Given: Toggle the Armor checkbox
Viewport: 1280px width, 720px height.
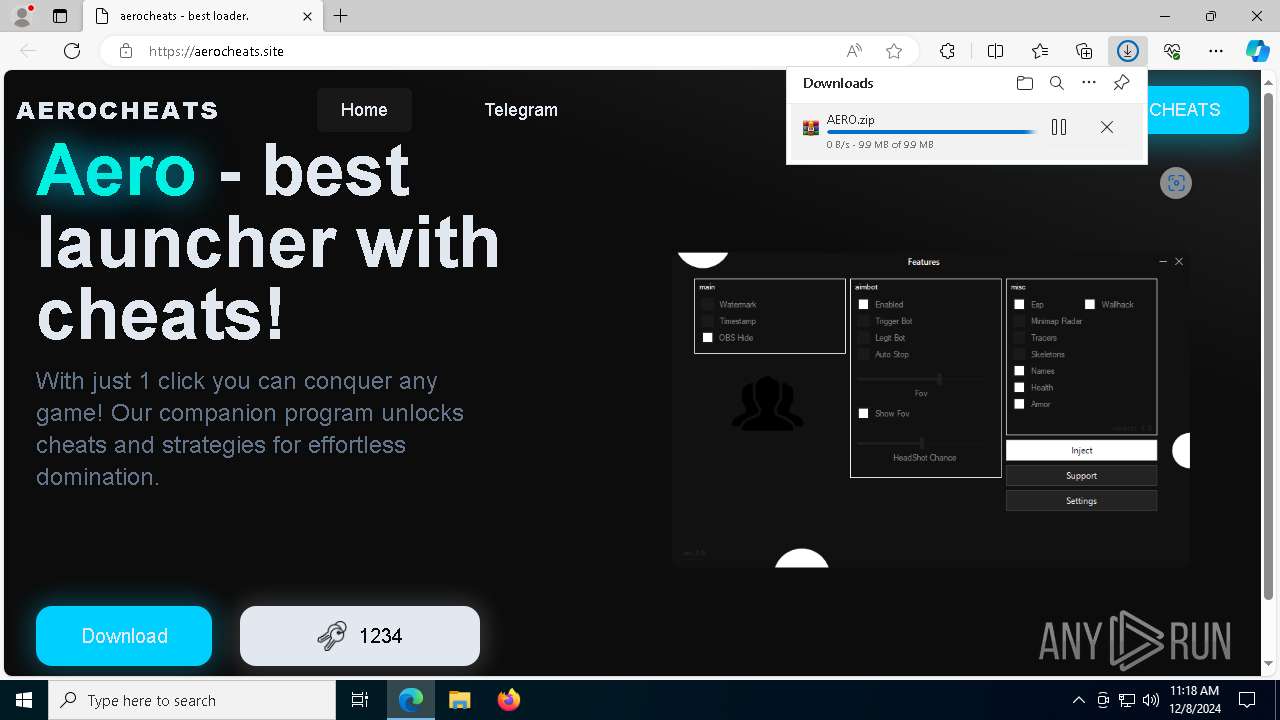Looking at the screenshot, I should click(x=1019, y=404).
